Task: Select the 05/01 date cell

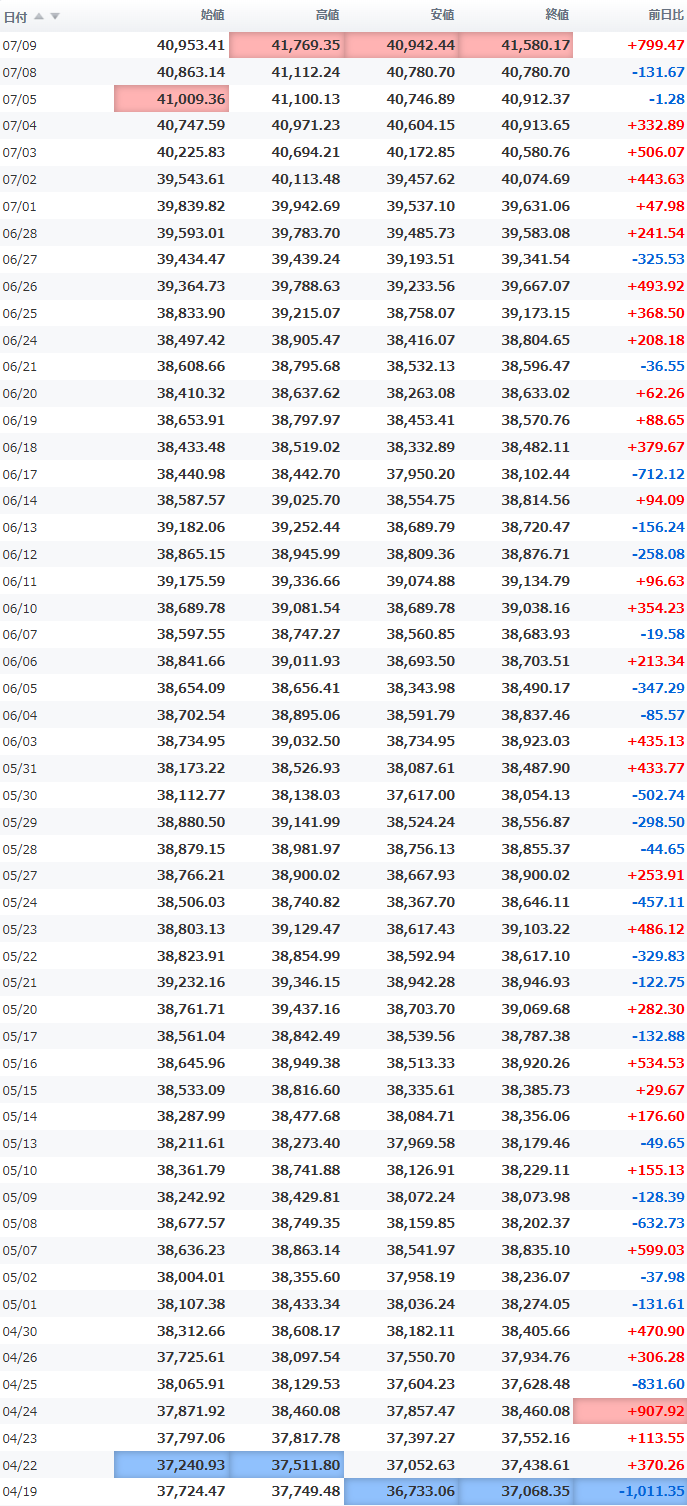Action: click(x=20, y=1304)
